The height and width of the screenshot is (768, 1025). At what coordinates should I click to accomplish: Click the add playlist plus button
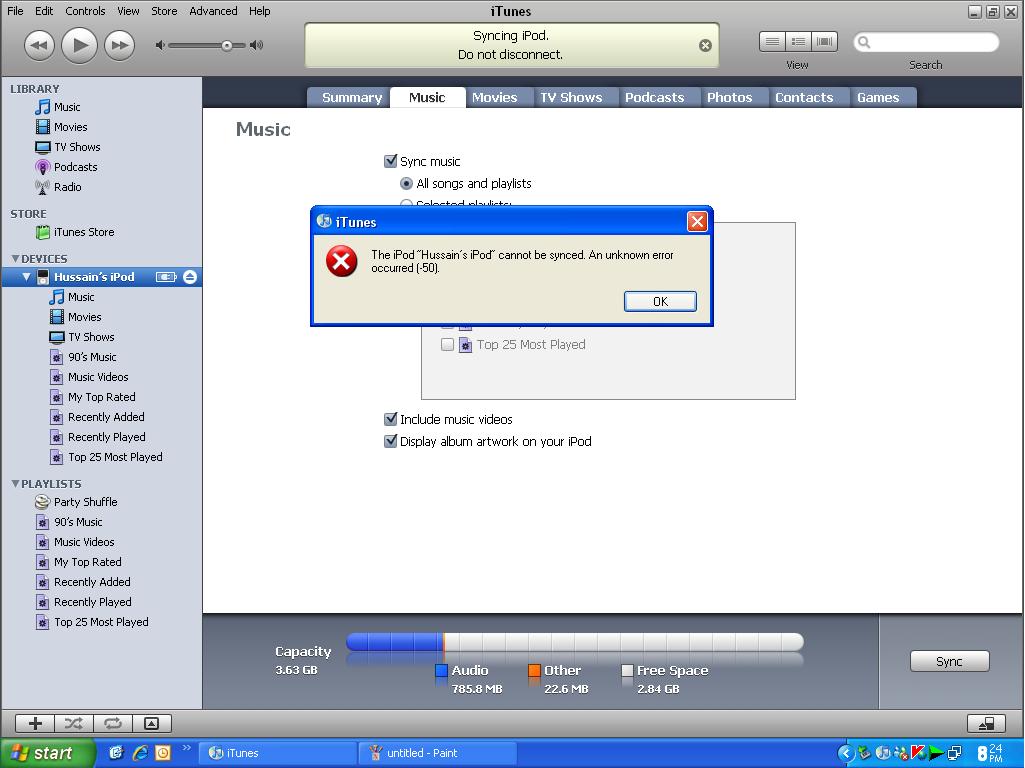35,723
